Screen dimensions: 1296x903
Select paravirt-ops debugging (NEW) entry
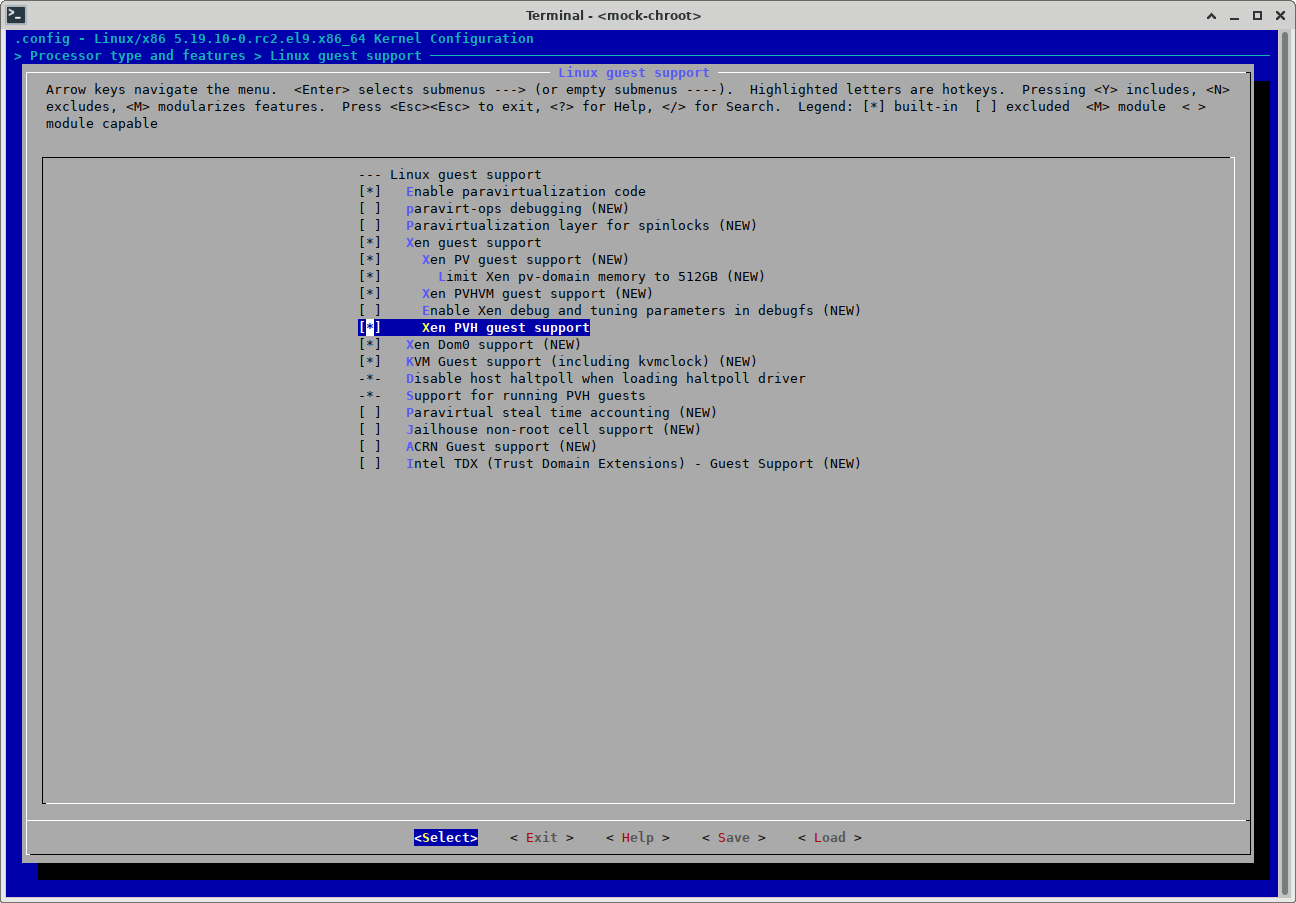click(x=518, y=208)
